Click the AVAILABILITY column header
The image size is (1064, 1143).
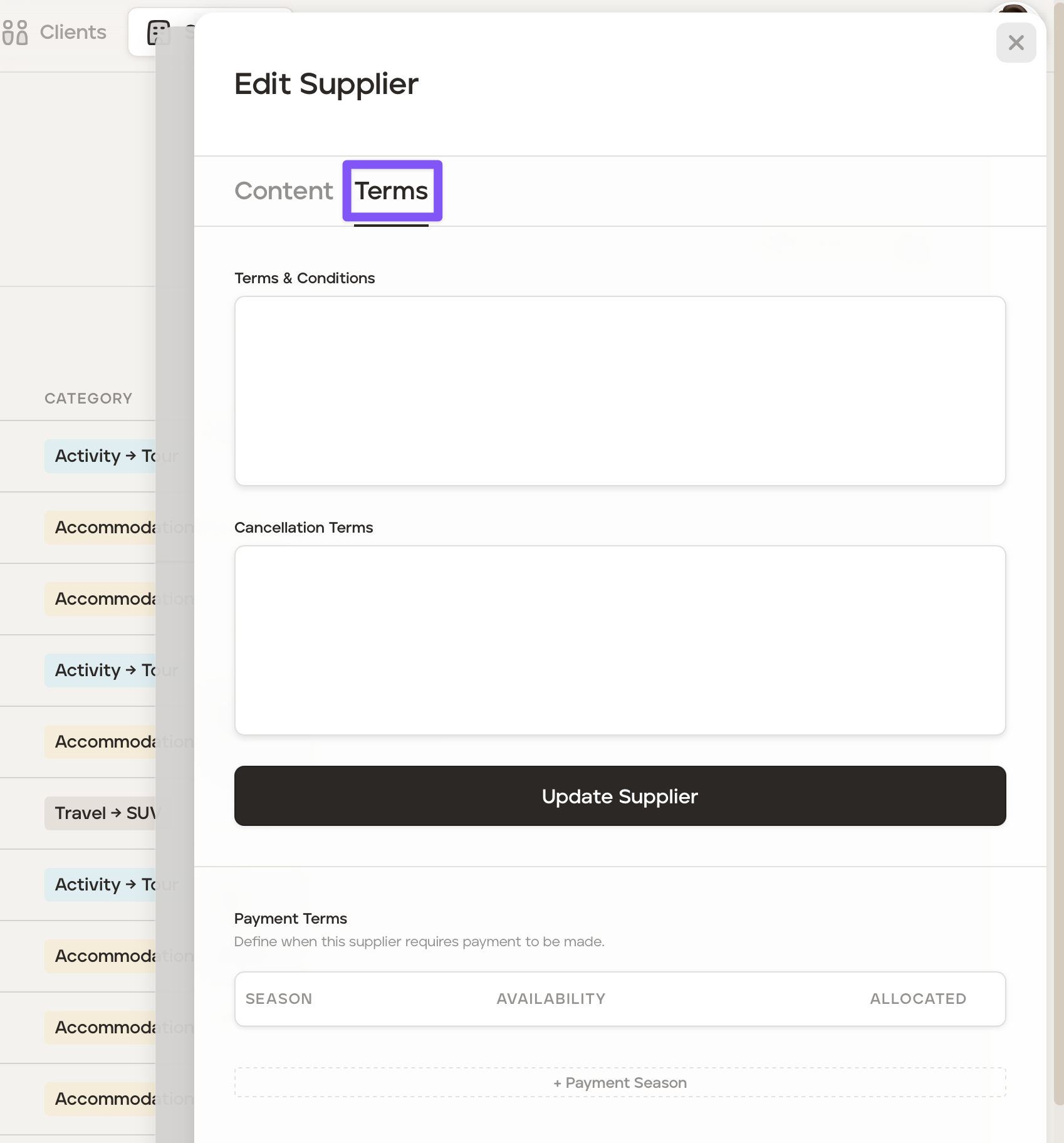tap(551, 999)
